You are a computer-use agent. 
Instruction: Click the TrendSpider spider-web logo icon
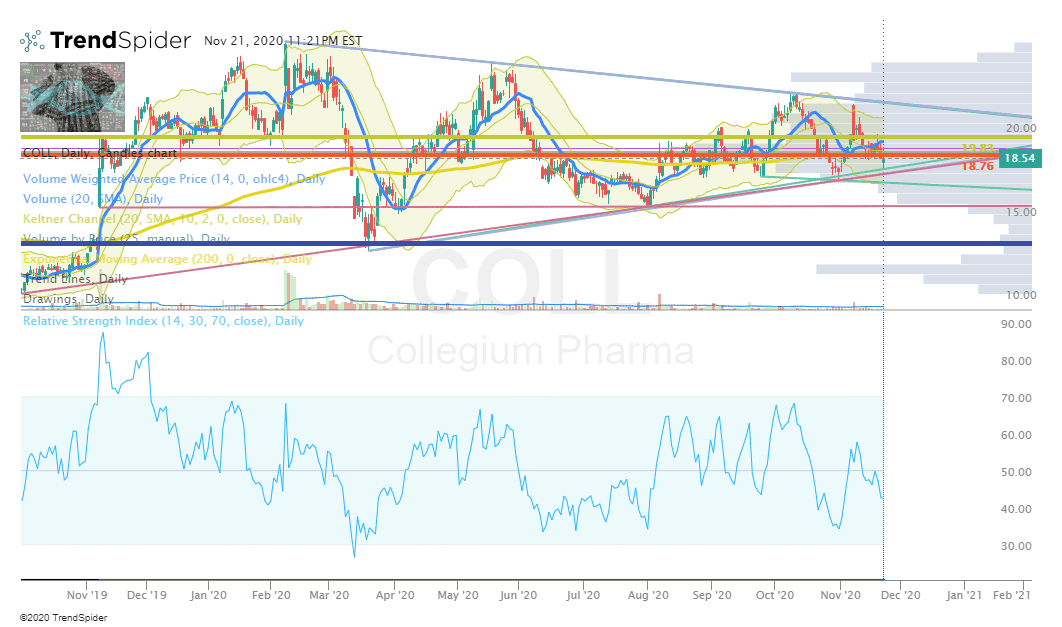point(32,41)
